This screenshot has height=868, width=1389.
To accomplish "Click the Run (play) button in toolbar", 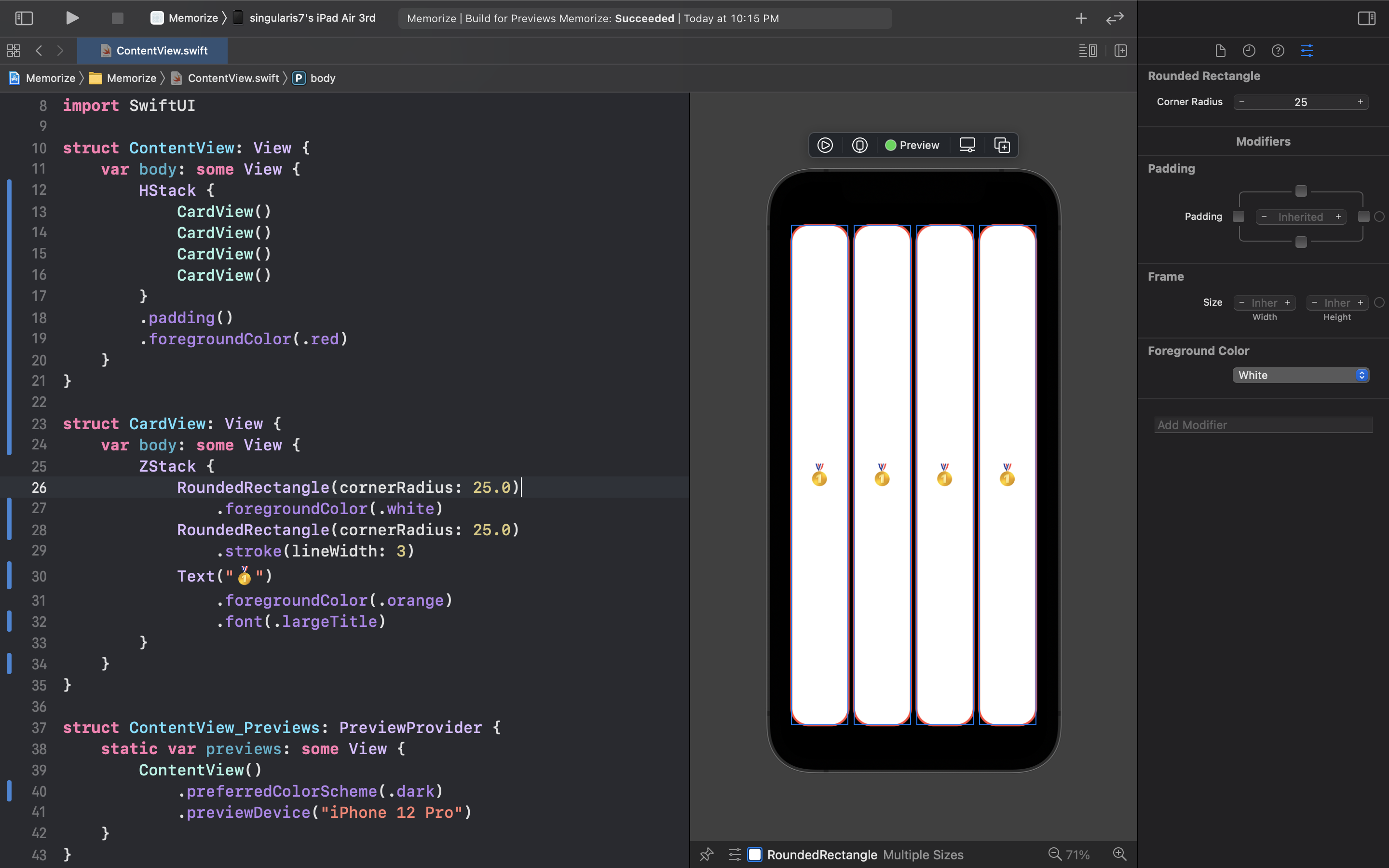I will point(72,18).
